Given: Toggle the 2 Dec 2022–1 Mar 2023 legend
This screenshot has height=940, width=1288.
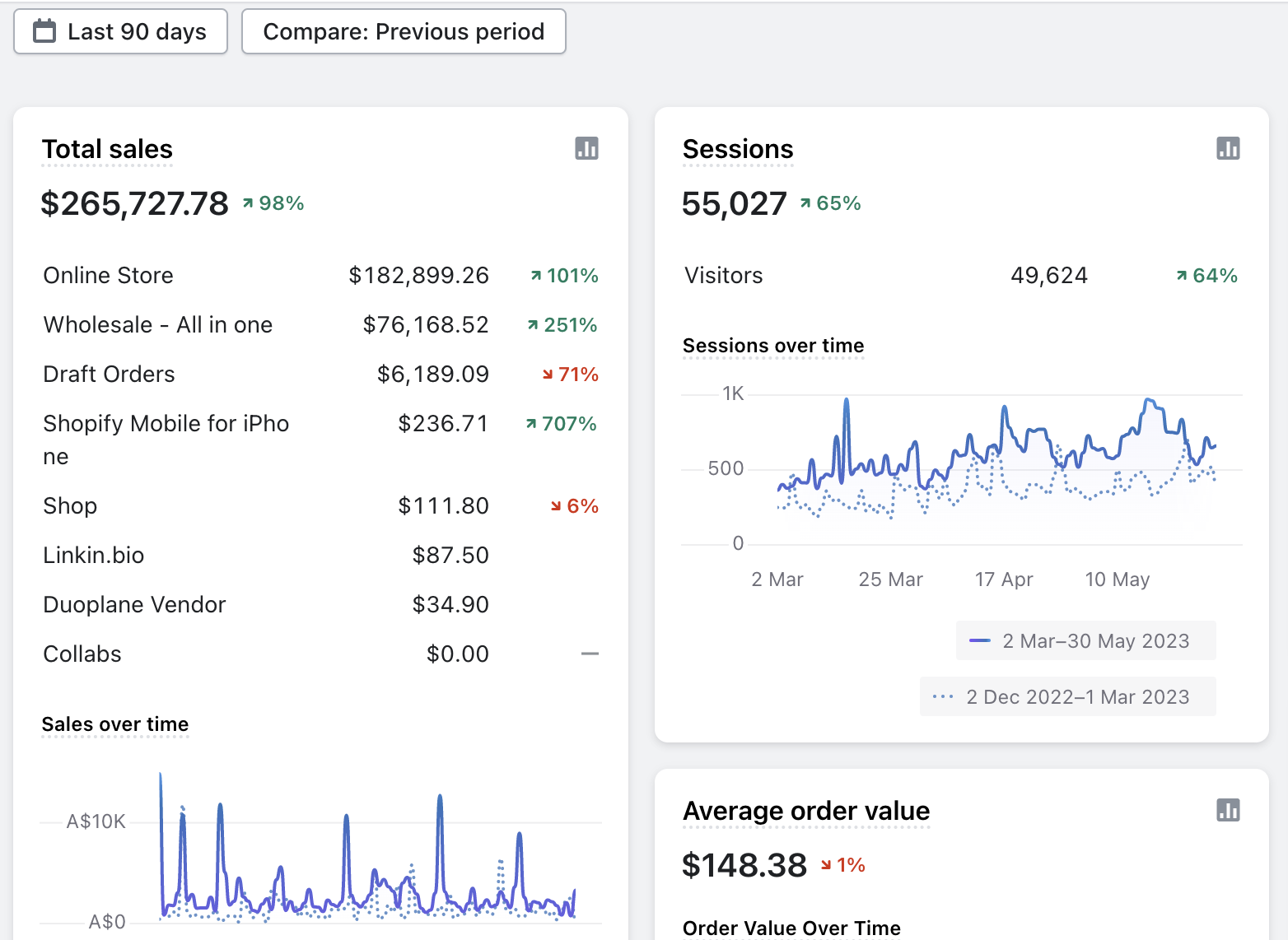Looking at the screenshot, I should [x=1067, y=697].
